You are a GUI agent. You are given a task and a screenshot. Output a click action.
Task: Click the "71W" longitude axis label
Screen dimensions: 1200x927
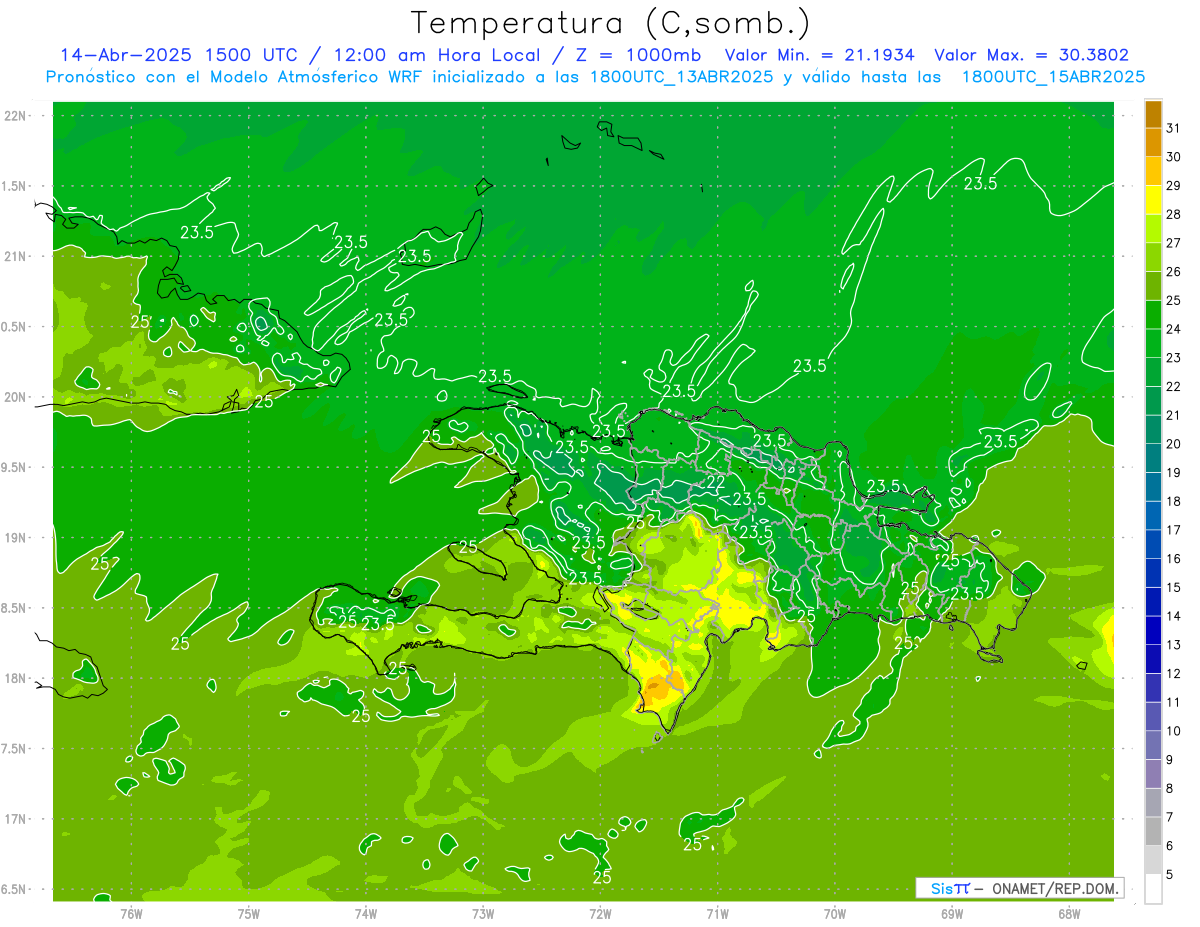coord(717,914)
